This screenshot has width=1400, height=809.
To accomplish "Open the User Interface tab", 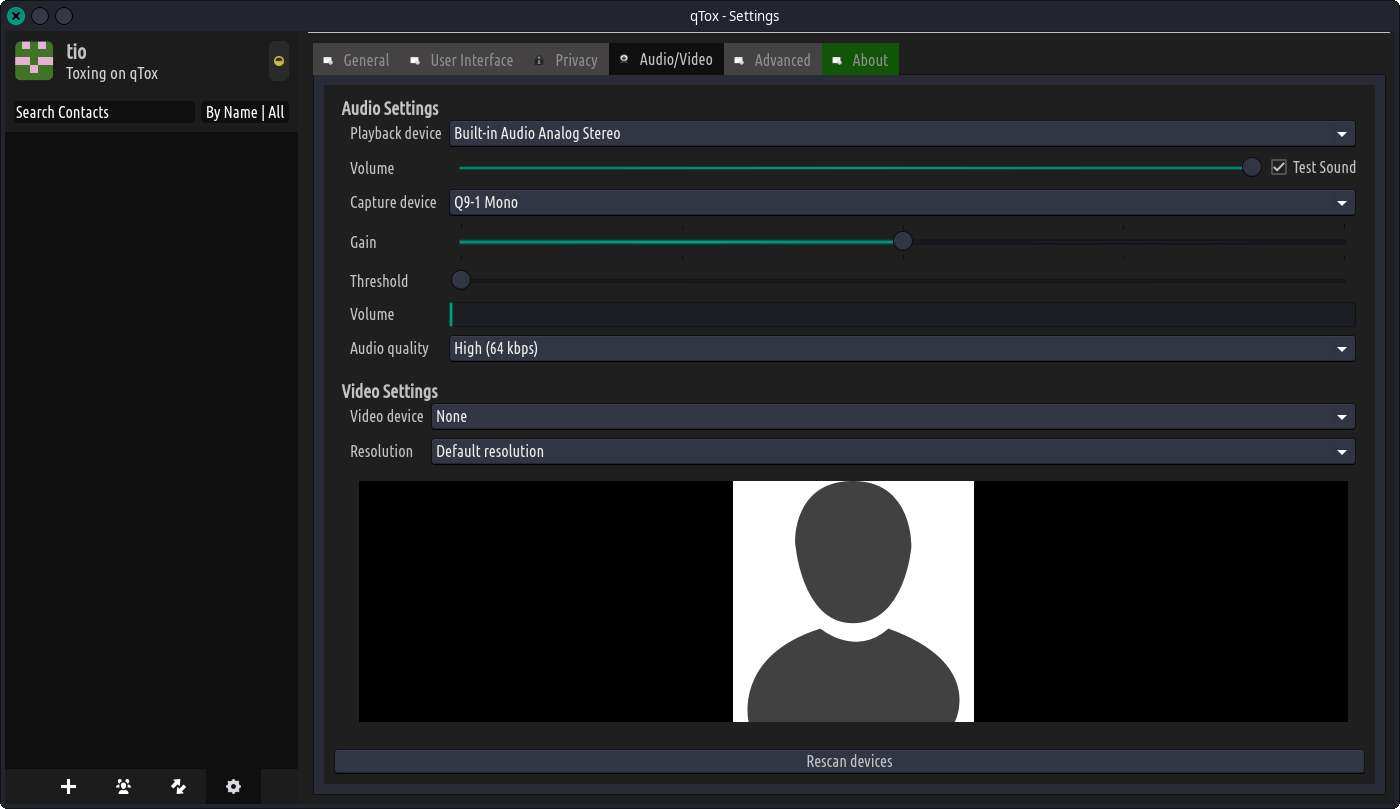I will 461,60.
